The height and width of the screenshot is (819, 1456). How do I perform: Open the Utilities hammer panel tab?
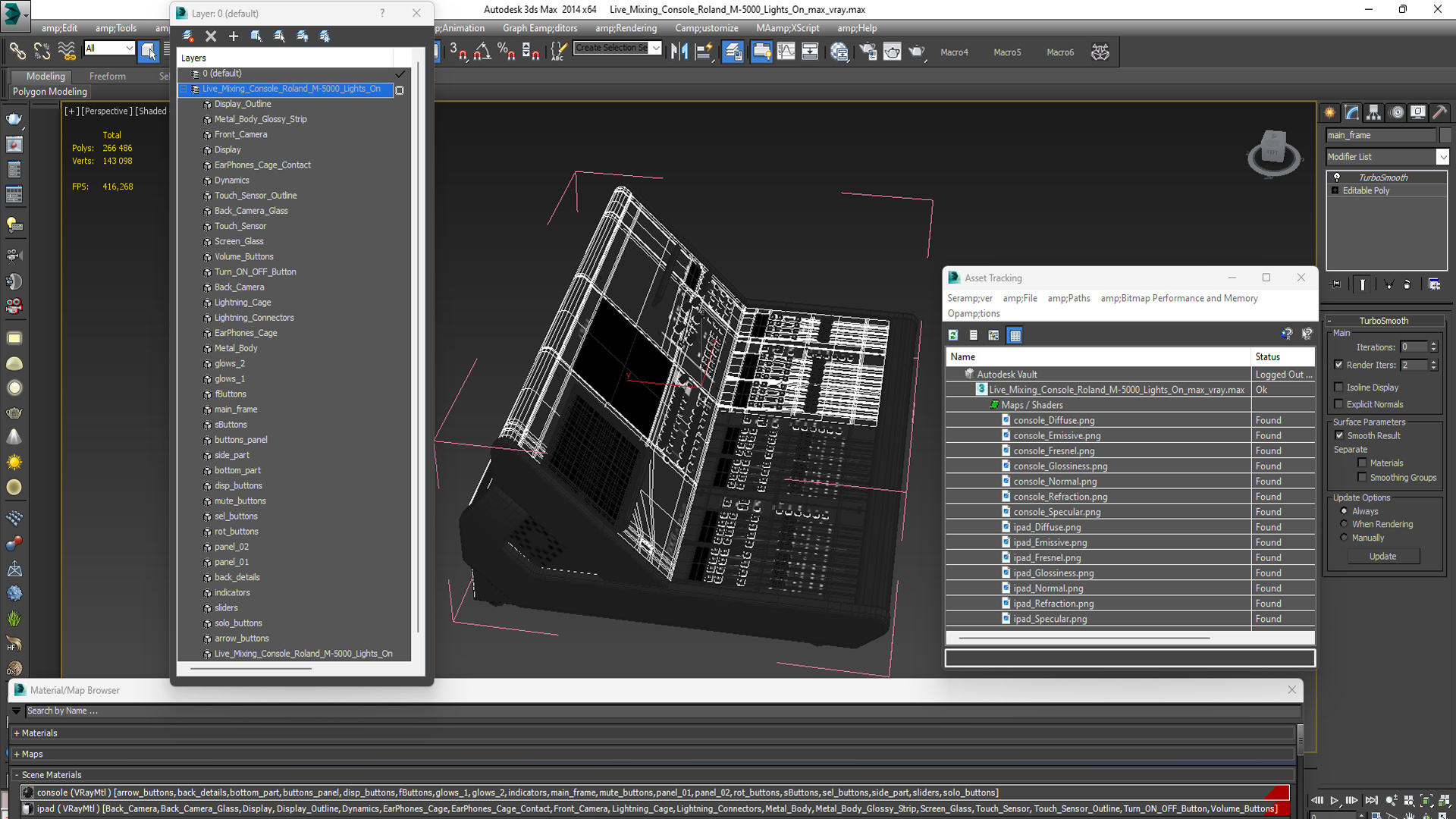1440,112
